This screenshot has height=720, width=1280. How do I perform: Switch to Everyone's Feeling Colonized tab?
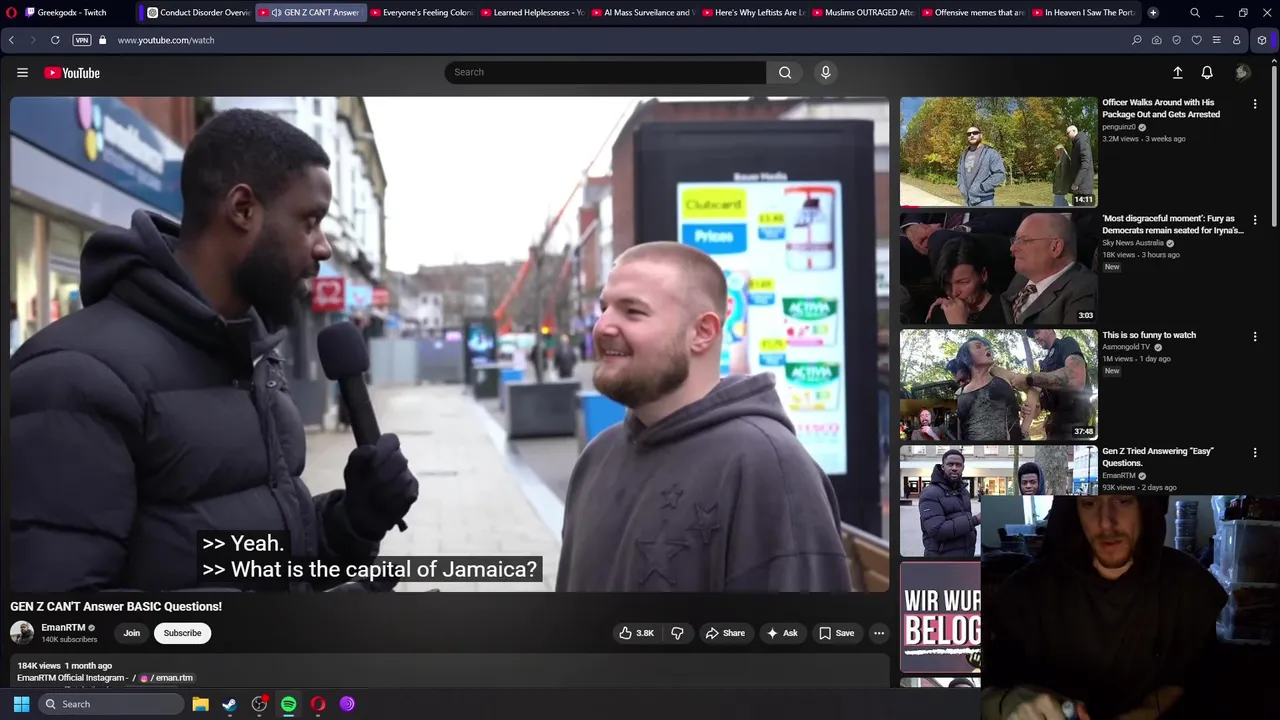[x=420, y=13]
